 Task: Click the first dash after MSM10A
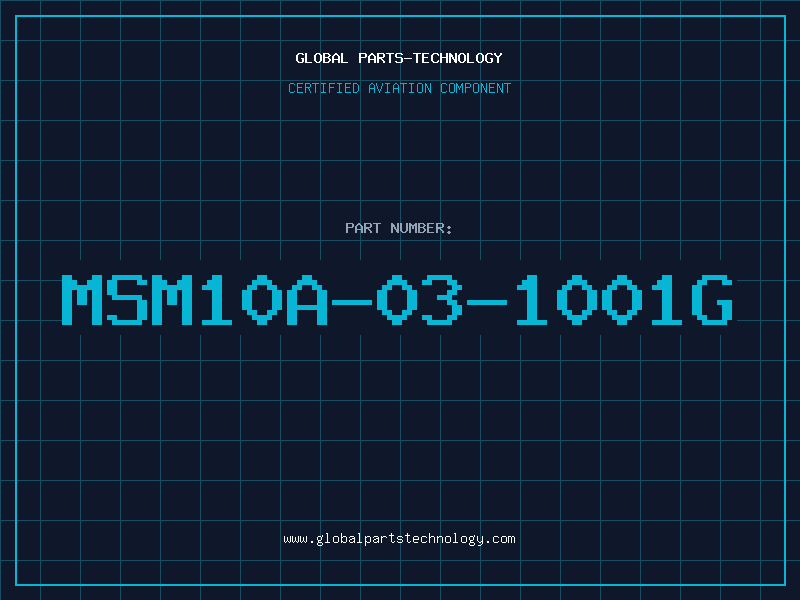pos(352,302)
